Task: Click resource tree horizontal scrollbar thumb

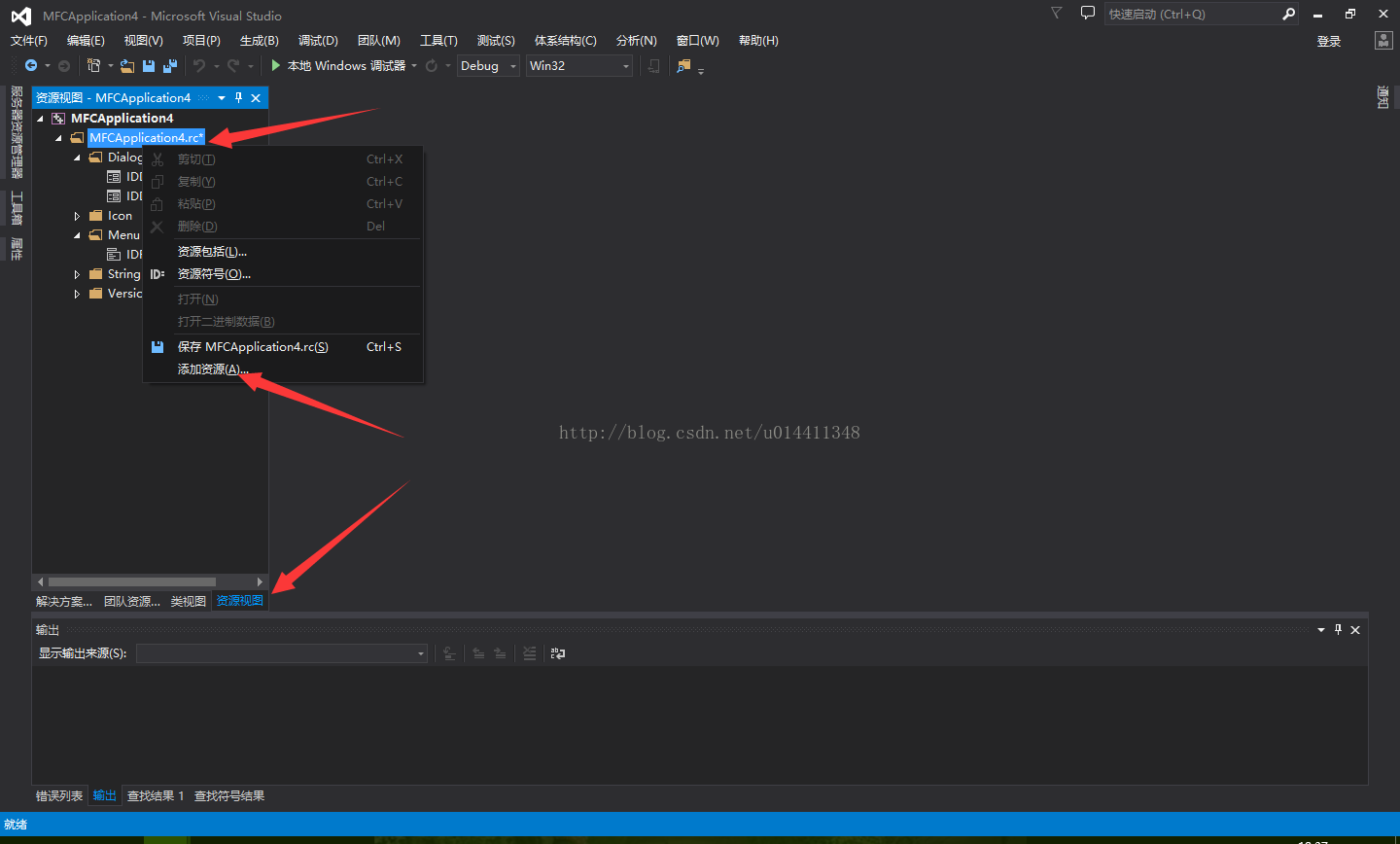Action: (132, 581)
